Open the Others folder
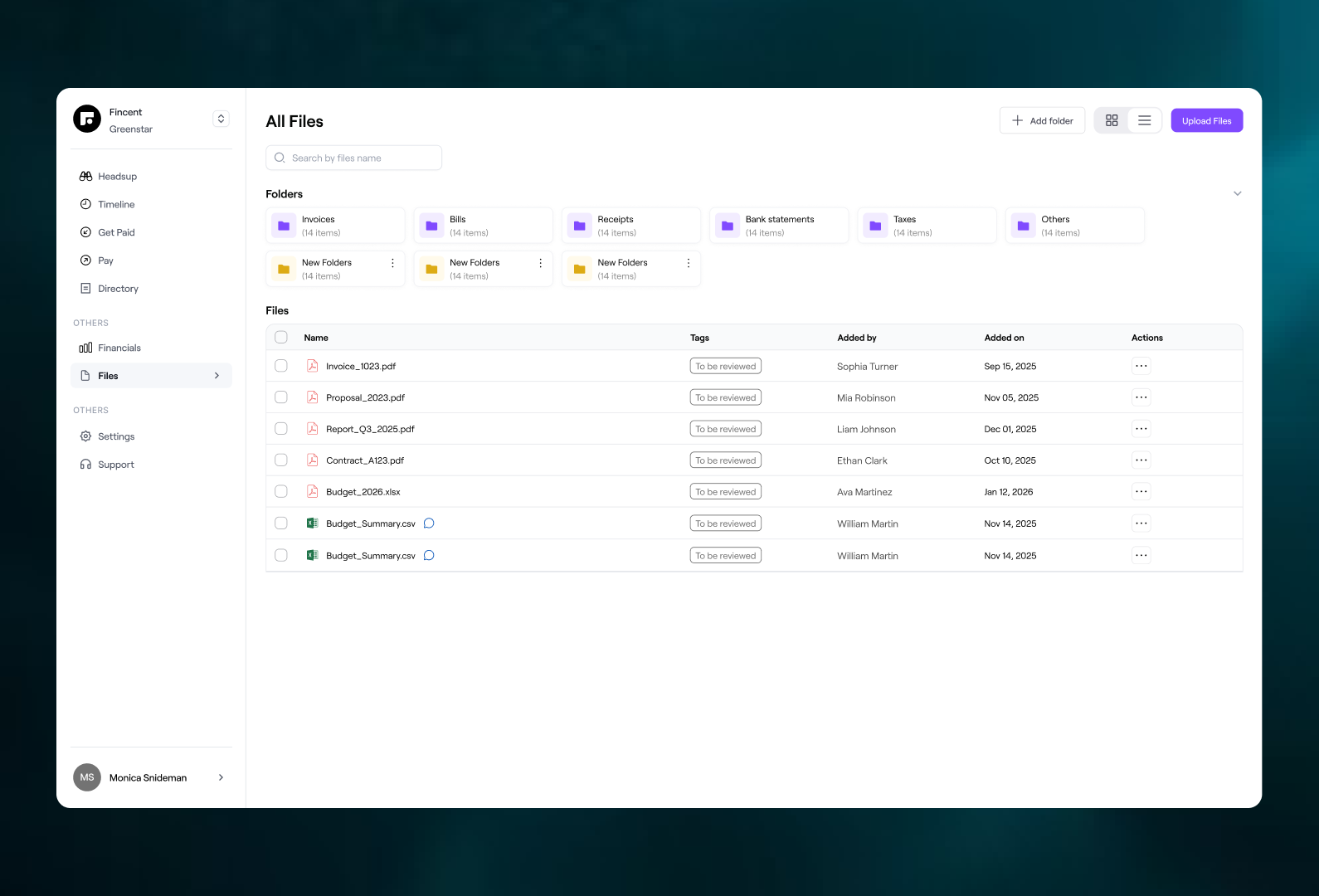 pos(1074,226)
